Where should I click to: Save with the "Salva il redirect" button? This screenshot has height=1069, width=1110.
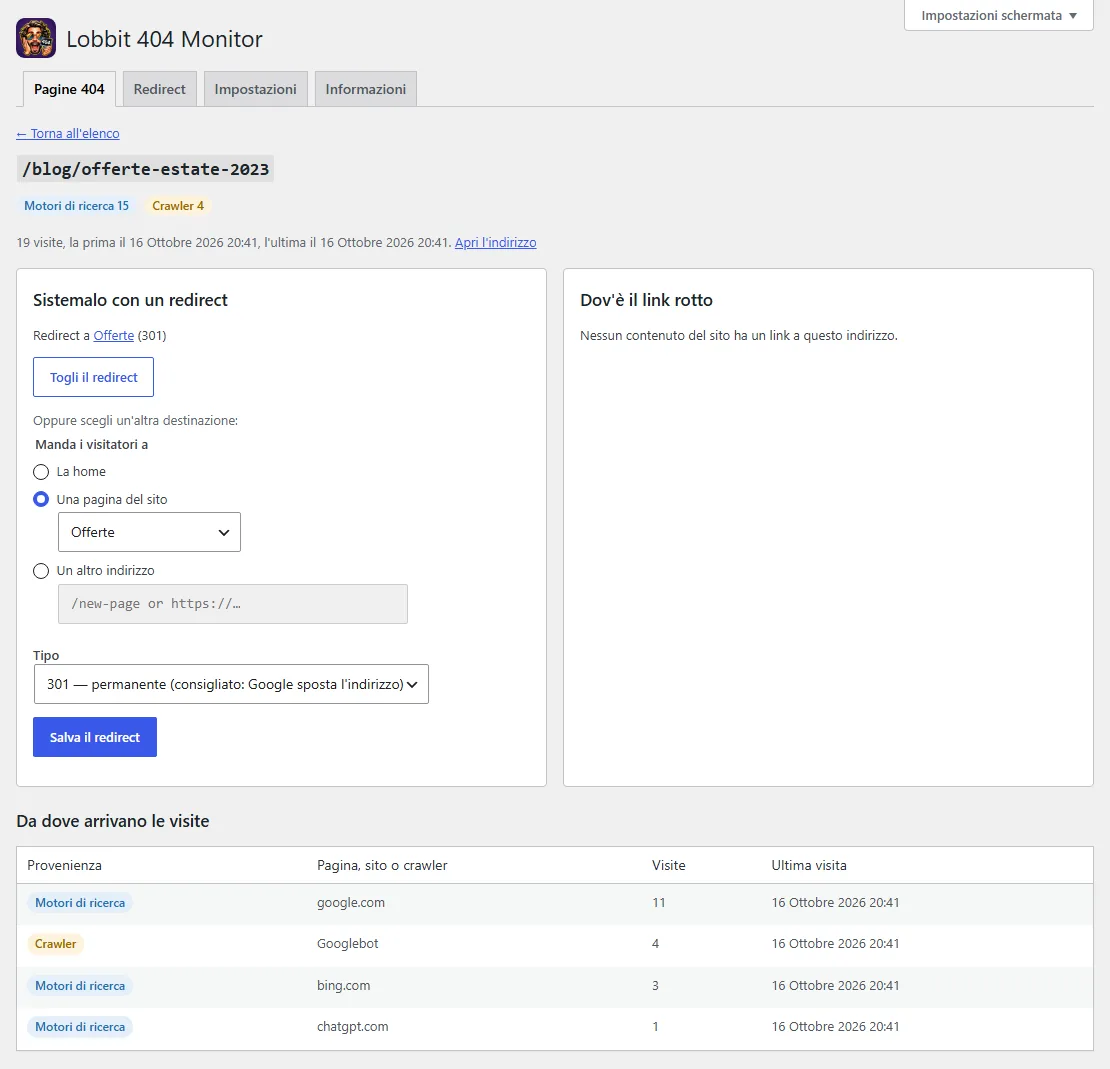[95, 737]
